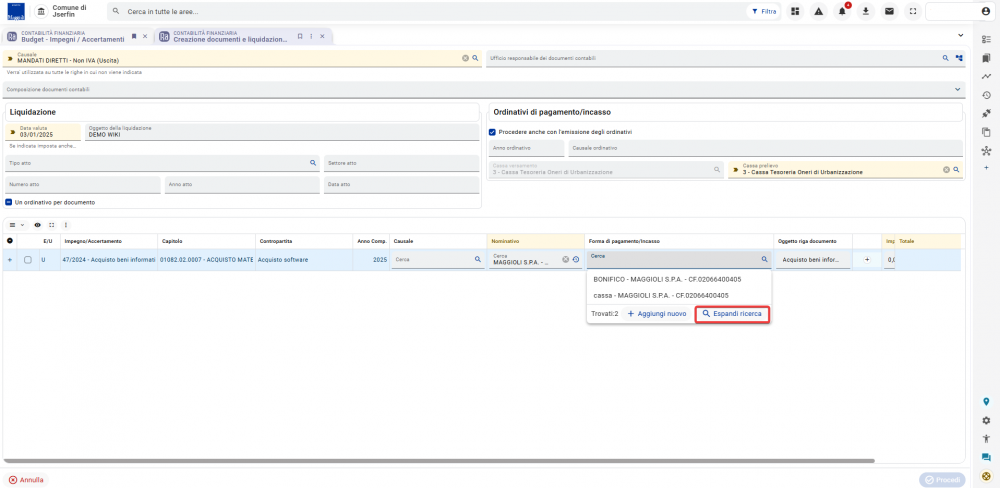Click the Espandi ricerca button
Image resolution: width=1000 pixels, height=488 pixels.
(732, 314)
